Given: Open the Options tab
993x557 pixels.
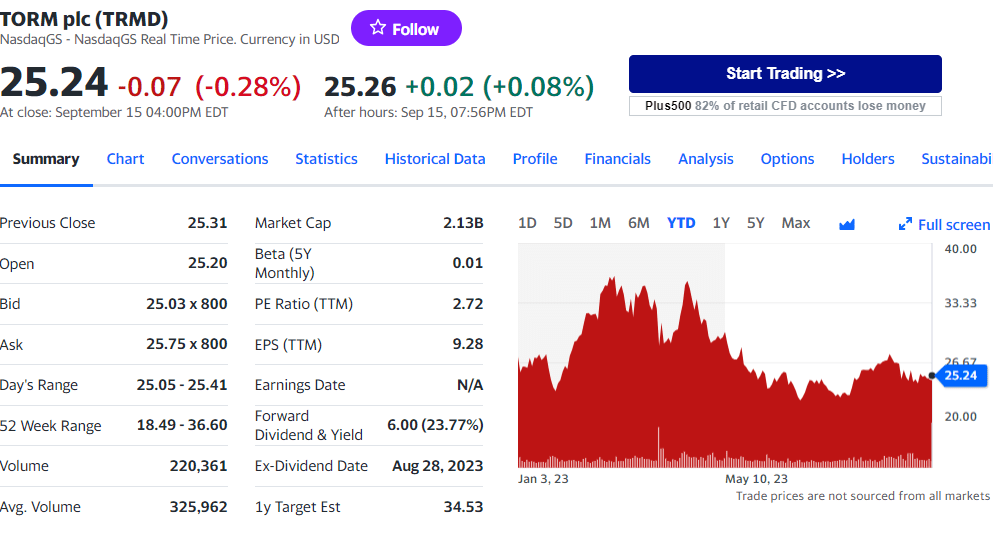Looking at the screenshot, I should (787, 159).
